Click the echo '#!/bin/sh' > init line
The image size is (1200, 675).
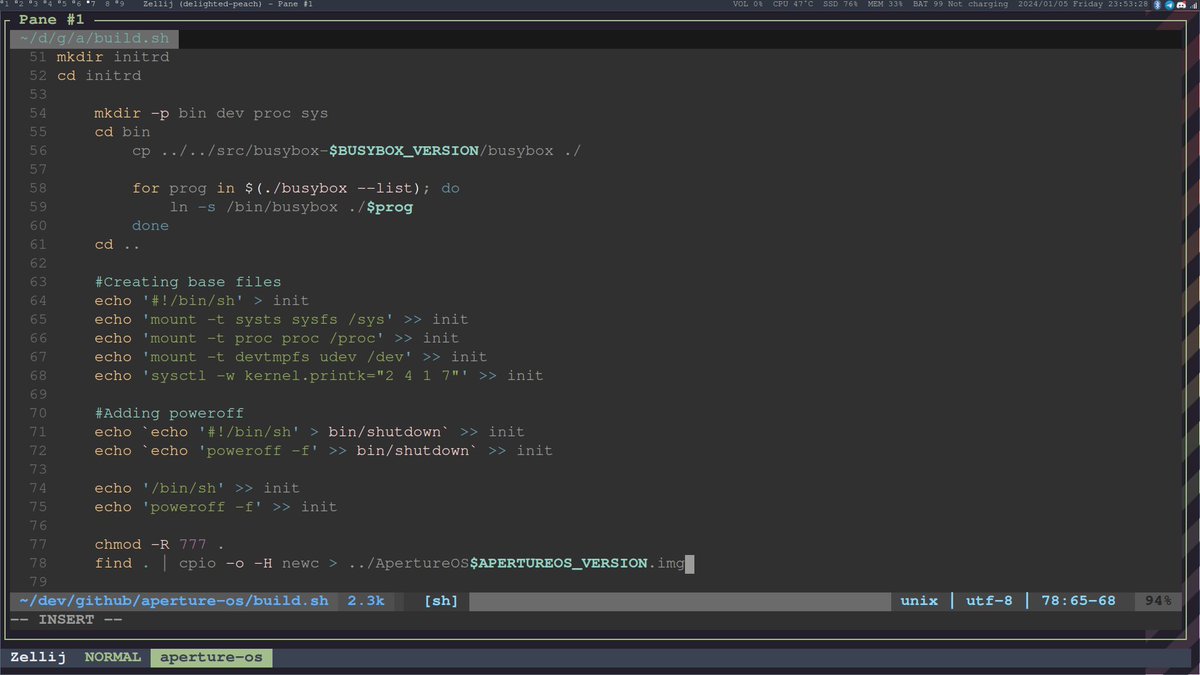(202, 301)
